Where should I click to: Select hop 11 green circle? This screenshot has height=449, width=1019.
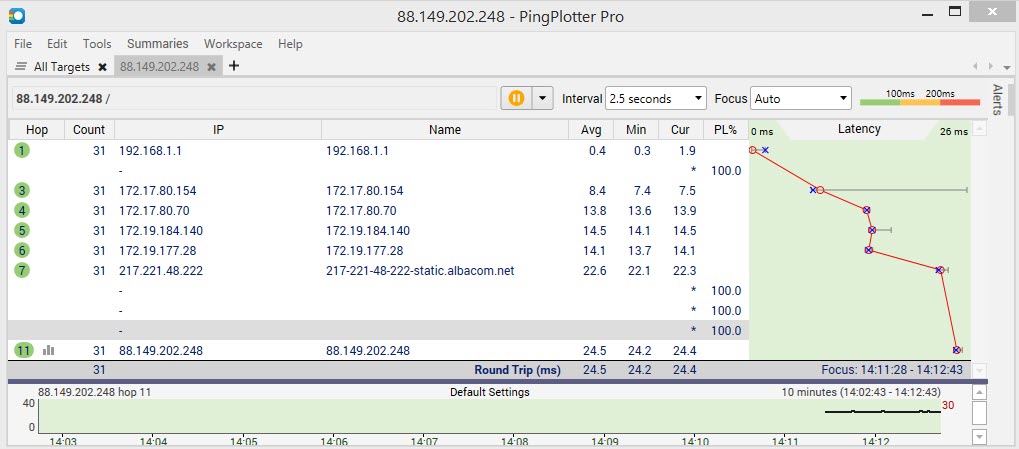pos(24,350)
